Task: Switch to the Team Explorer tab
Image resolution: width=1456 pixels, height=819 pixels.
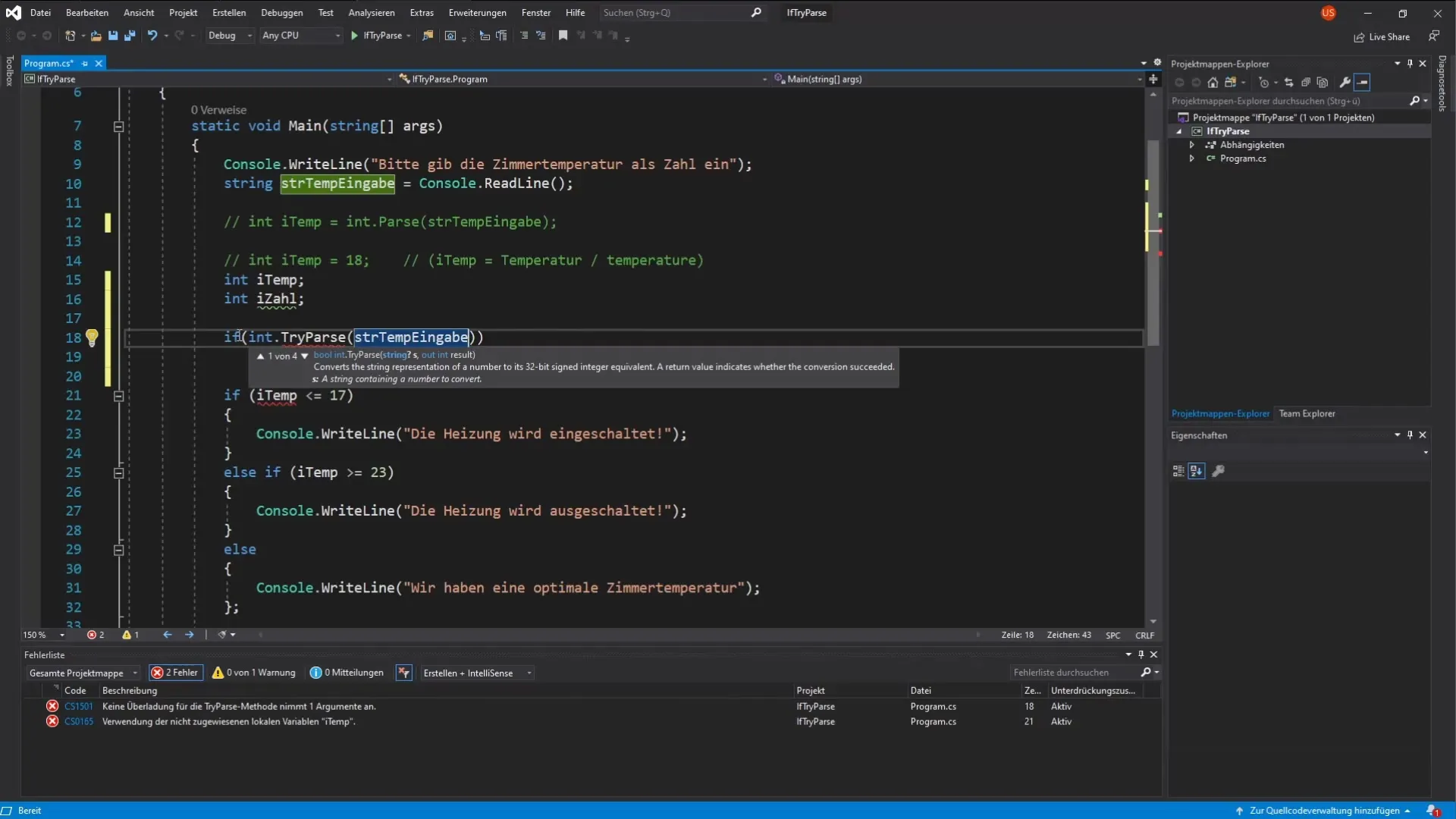Action: (1307, 414)
